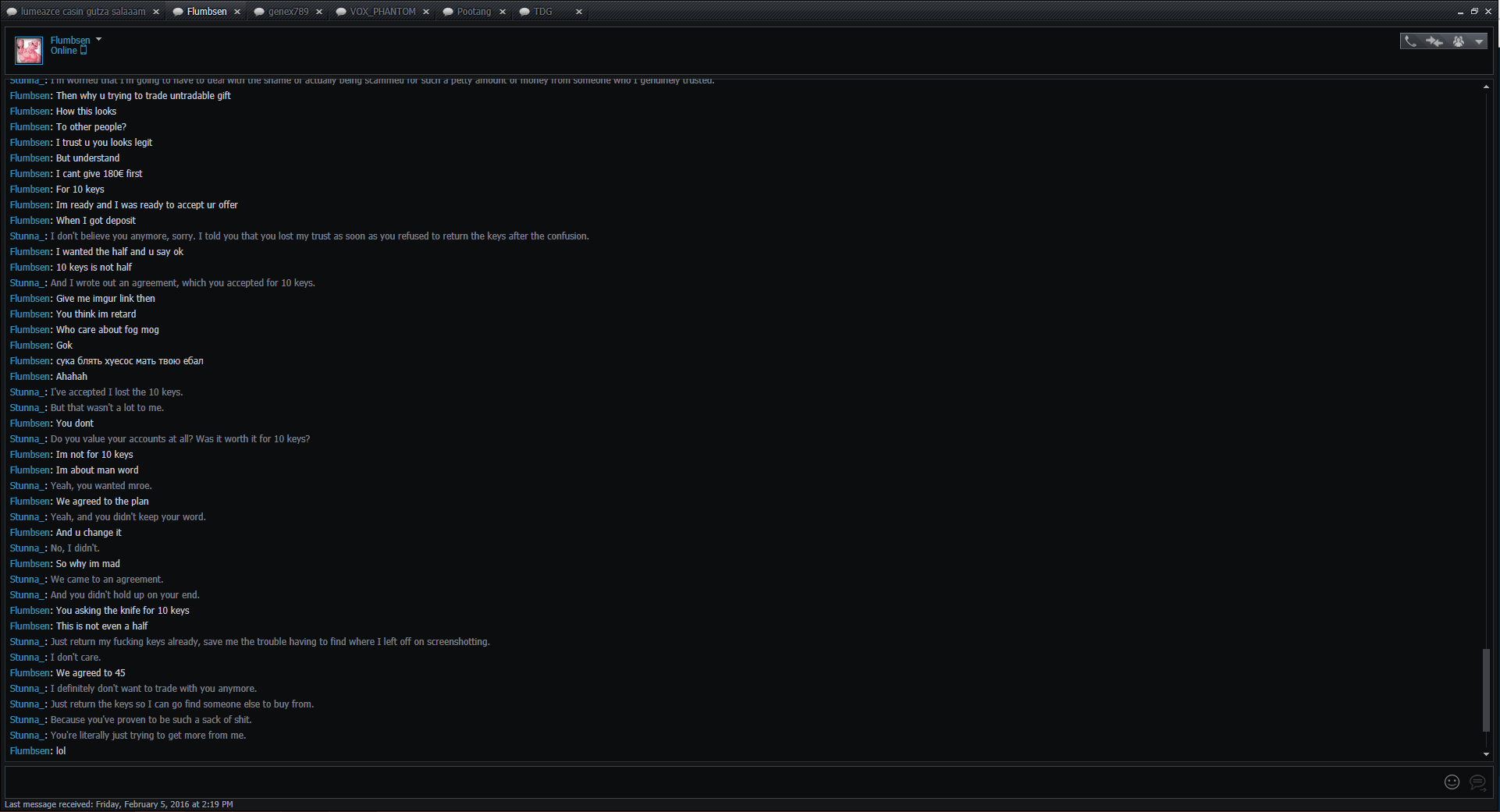Viewport: 1500px width, 812px height.
Task: Close the Flumbsen chat tab
Action: pyautogui.click(x=237, y=12)
